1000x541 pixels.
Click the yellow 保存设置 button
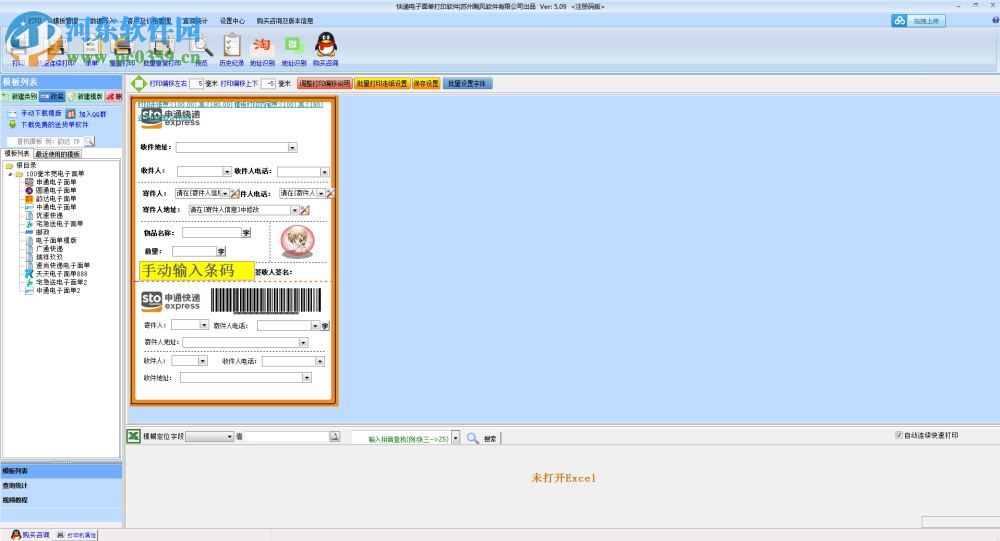425,84
